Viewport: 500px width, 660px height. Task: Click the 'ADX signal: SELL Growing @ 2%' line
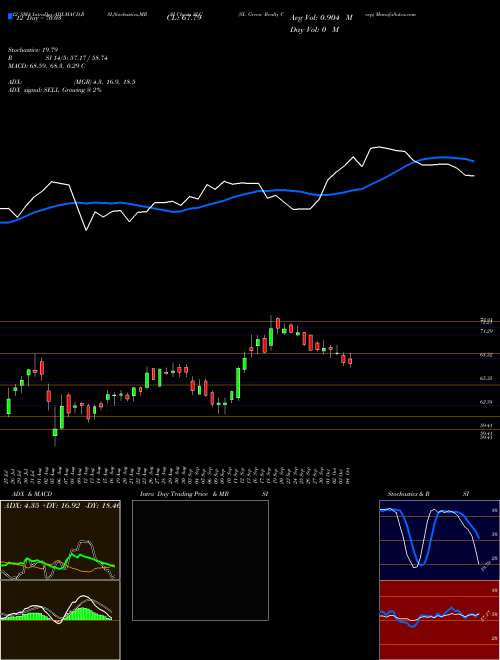(55, 90)
